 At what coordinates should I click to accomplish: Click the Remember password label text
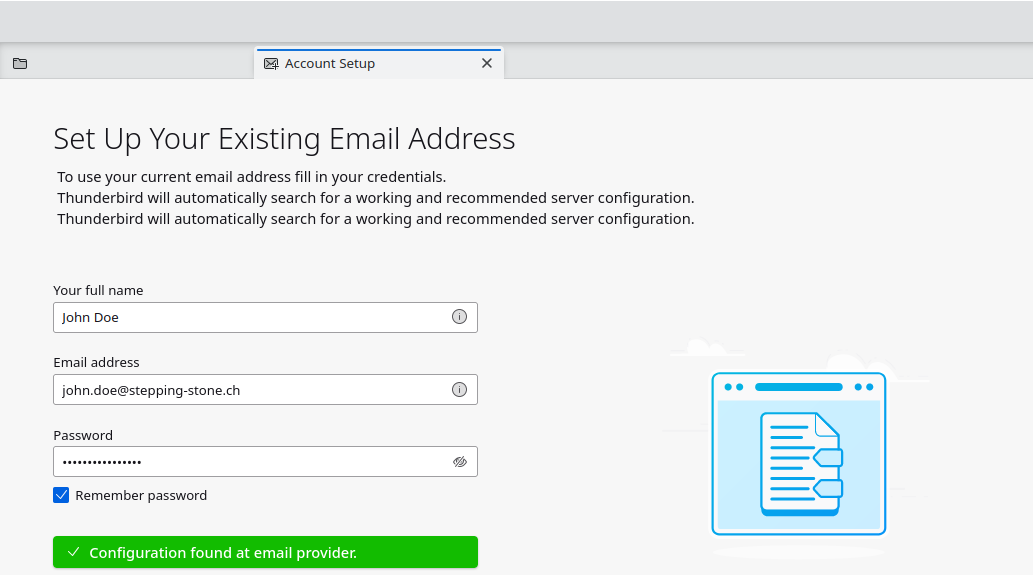pos(141,496)
